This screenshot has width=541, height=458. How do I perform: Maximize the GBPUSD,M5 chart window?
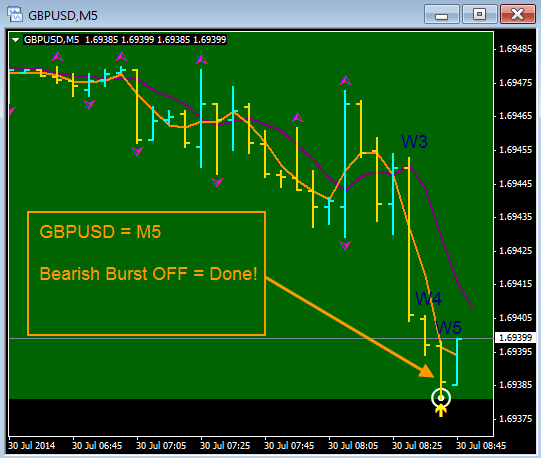point(480,14)
